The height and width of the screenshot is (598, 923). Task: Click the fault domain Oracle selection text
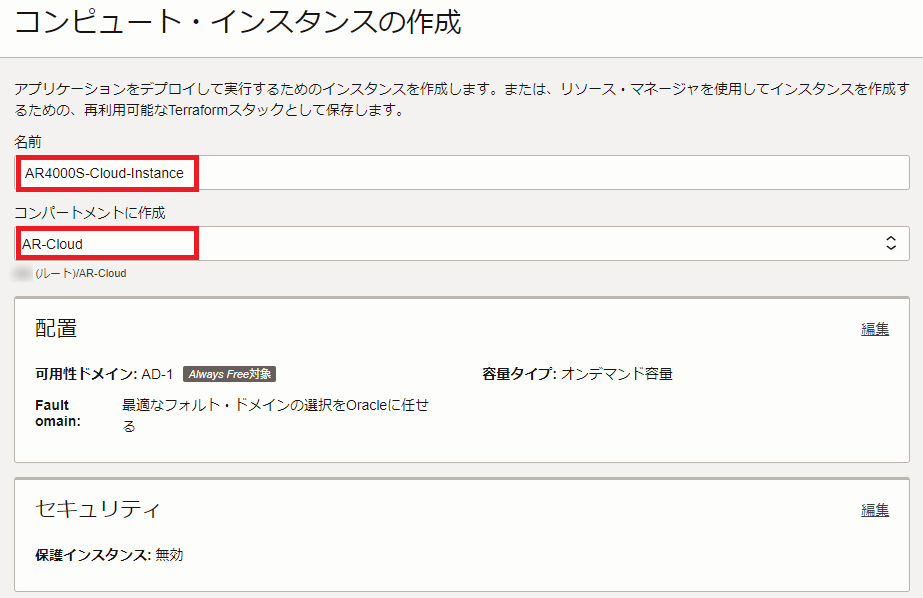pyautogui.click(x=275, y=415)
